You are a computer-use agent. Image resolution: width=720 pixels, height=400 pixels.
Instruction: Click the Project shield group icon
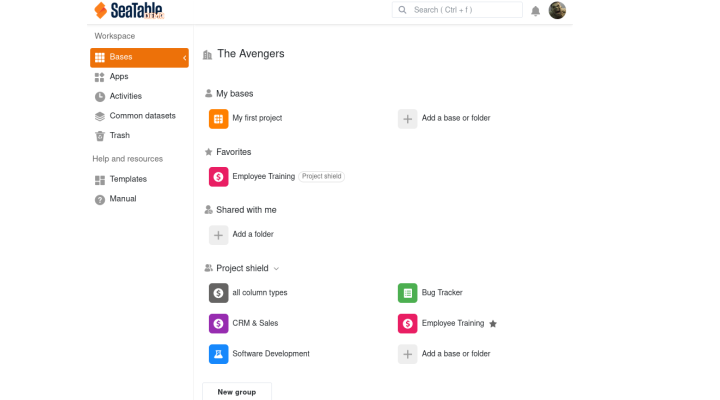click(x=208, y=268)
